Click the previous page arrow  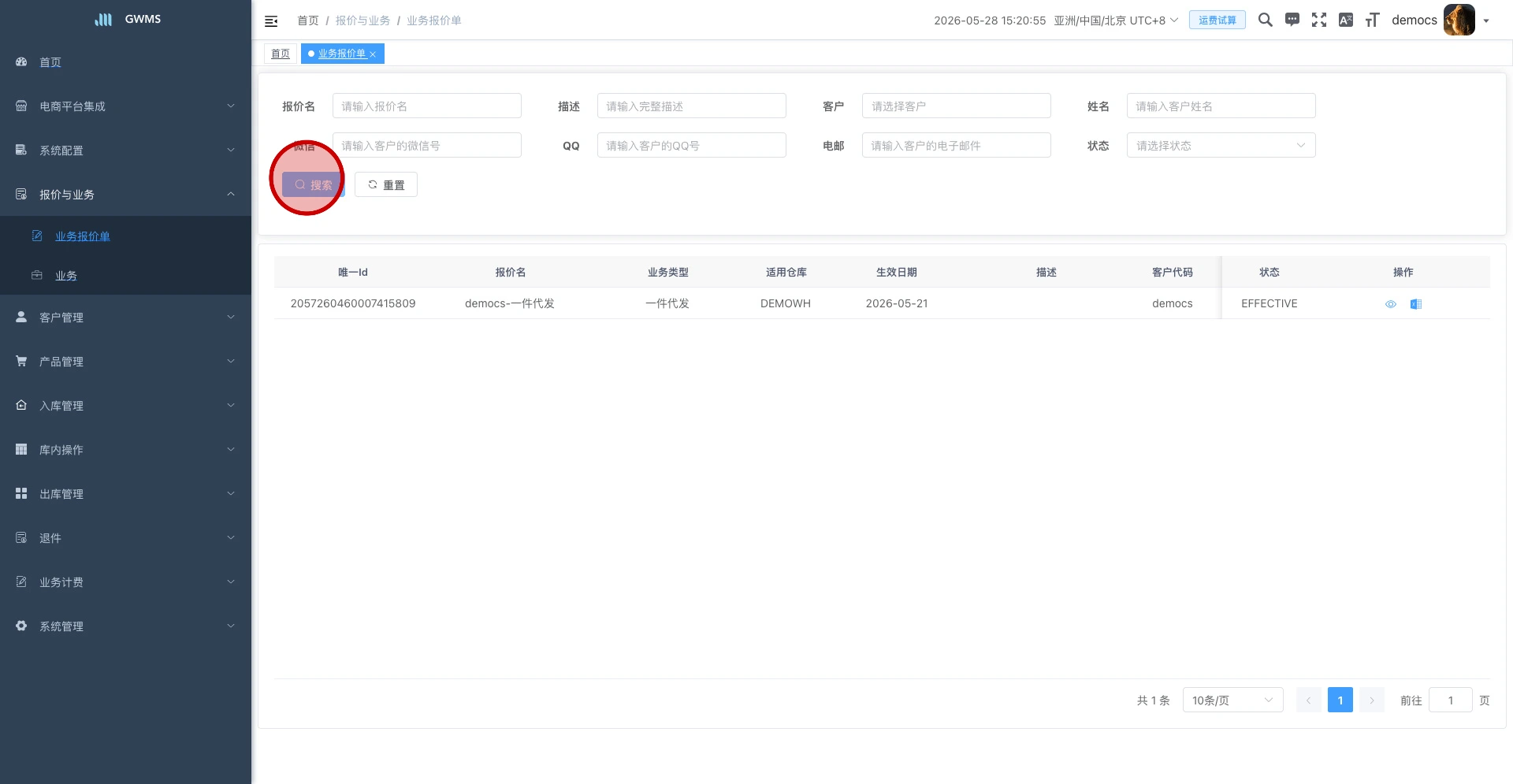click(1309, 700)
